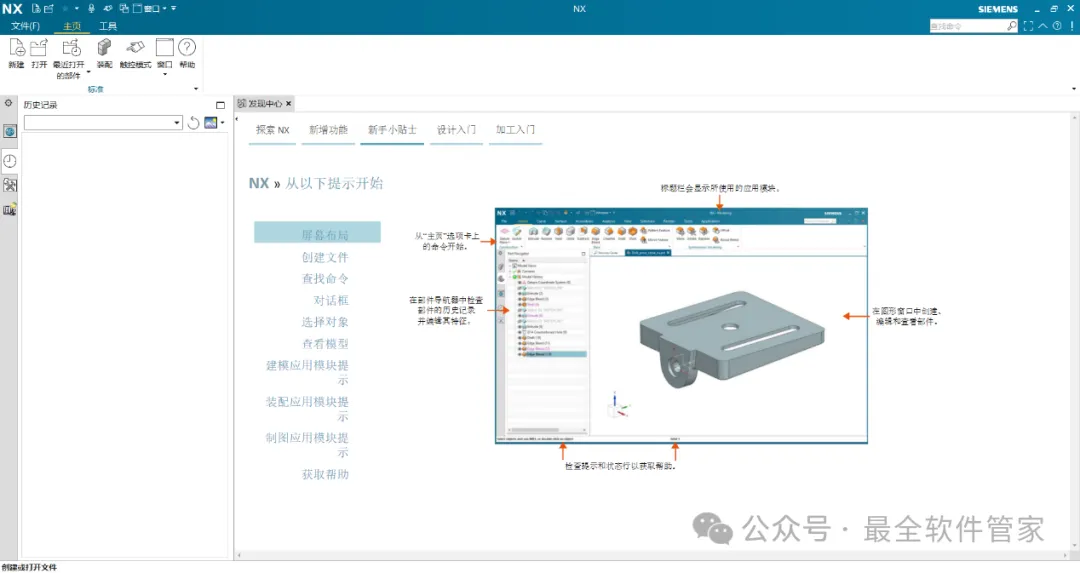The image size is (1080, 573).
Task: Select the 选择对象 tip topic
Action: 325,322
